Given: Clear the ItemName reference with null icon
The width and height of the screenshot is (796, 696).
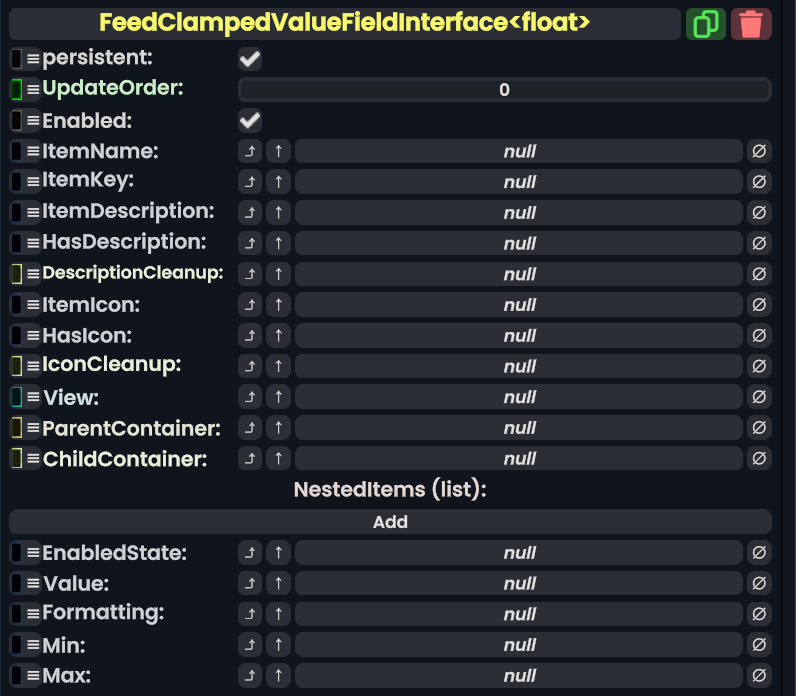Looking at the screenshot, I should pos(759,152).
